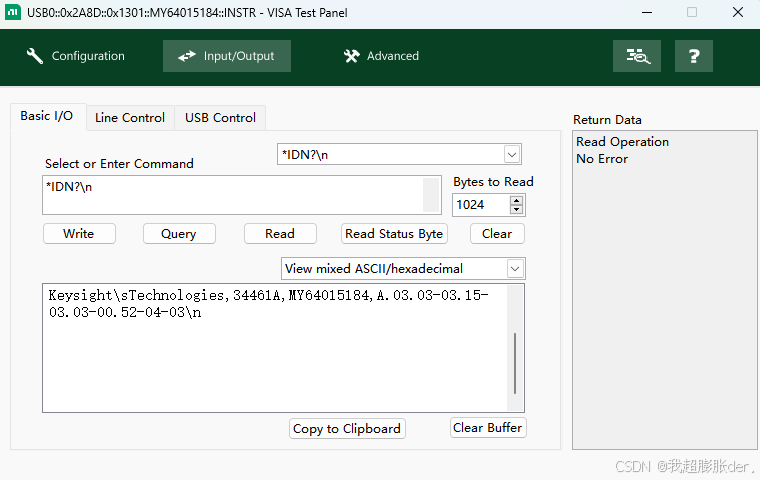This screenshot has width=760, height=480.
Task: Switch to Line Control tab
Action: 130,118
